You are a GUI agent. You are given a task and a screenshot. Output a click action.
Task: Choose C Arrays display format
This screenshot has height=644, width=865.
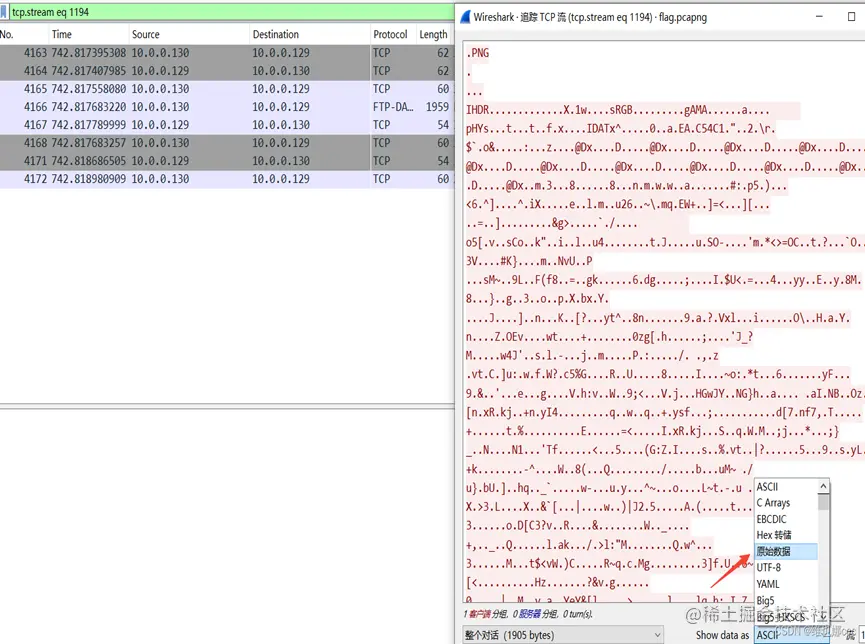(x=786, y=503)
